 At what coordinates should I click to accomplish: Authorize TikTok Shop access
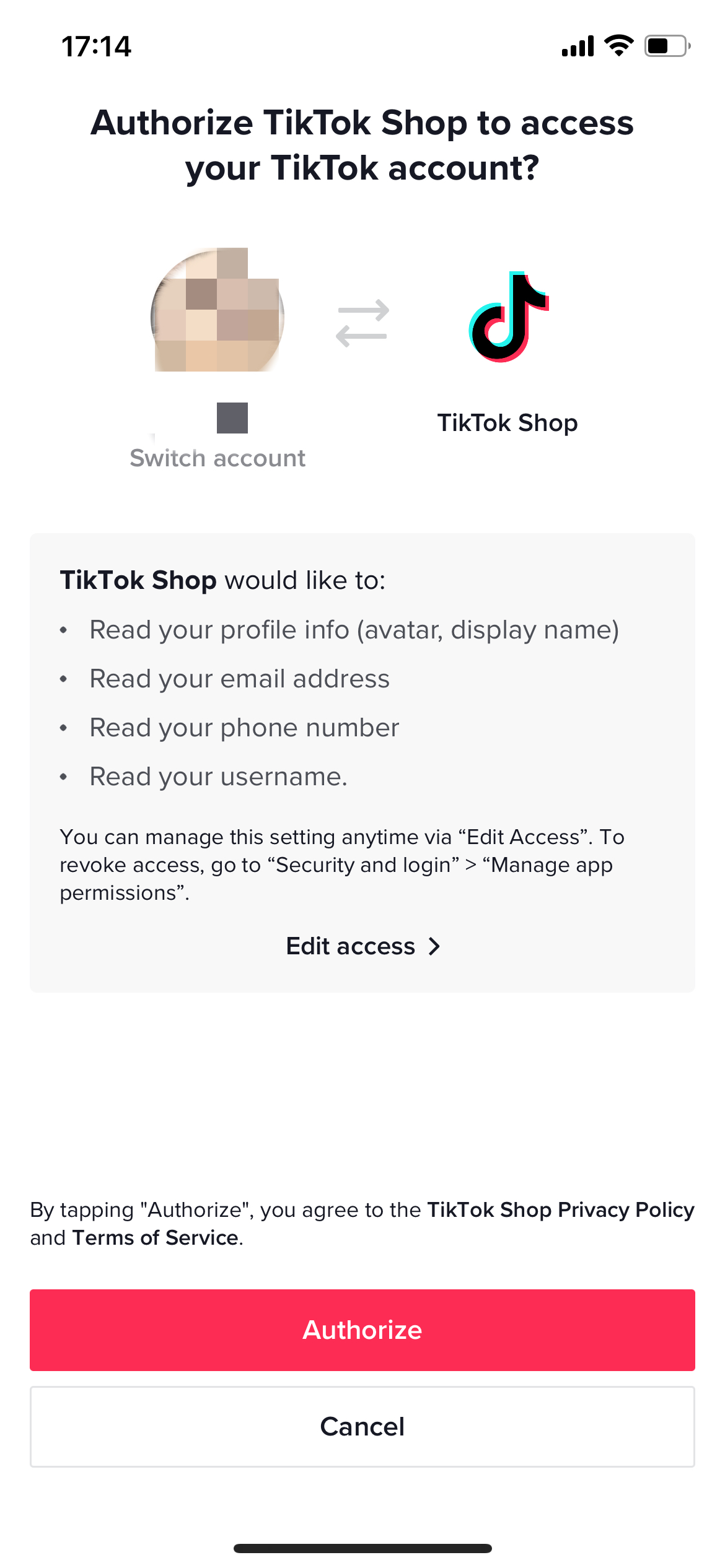pos(362,1330)
